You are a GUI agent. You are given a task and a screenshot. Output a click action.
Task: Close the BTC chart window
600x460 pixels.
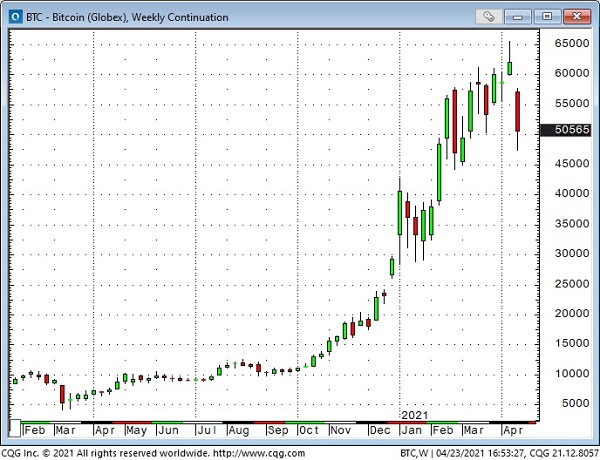point(577,16)
